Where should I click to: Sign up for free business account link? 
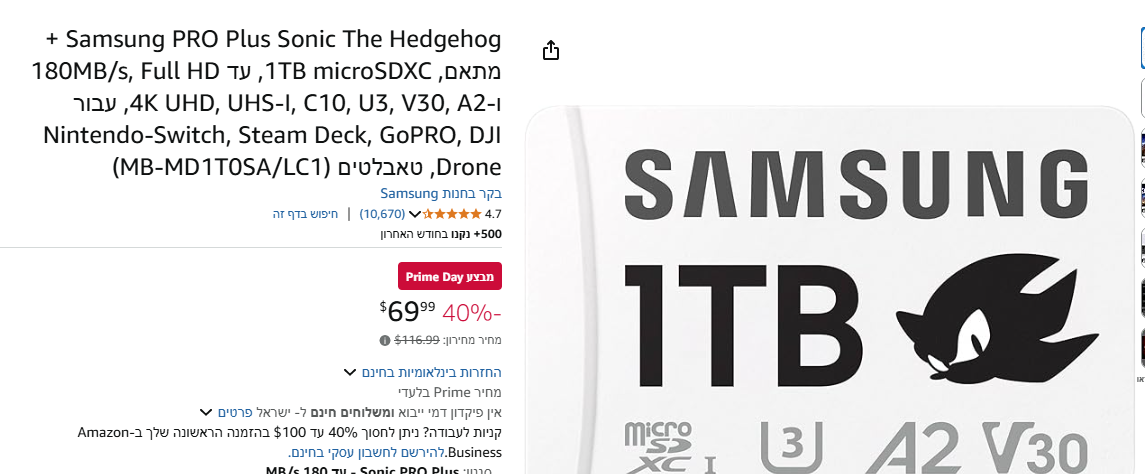(350, 452)
